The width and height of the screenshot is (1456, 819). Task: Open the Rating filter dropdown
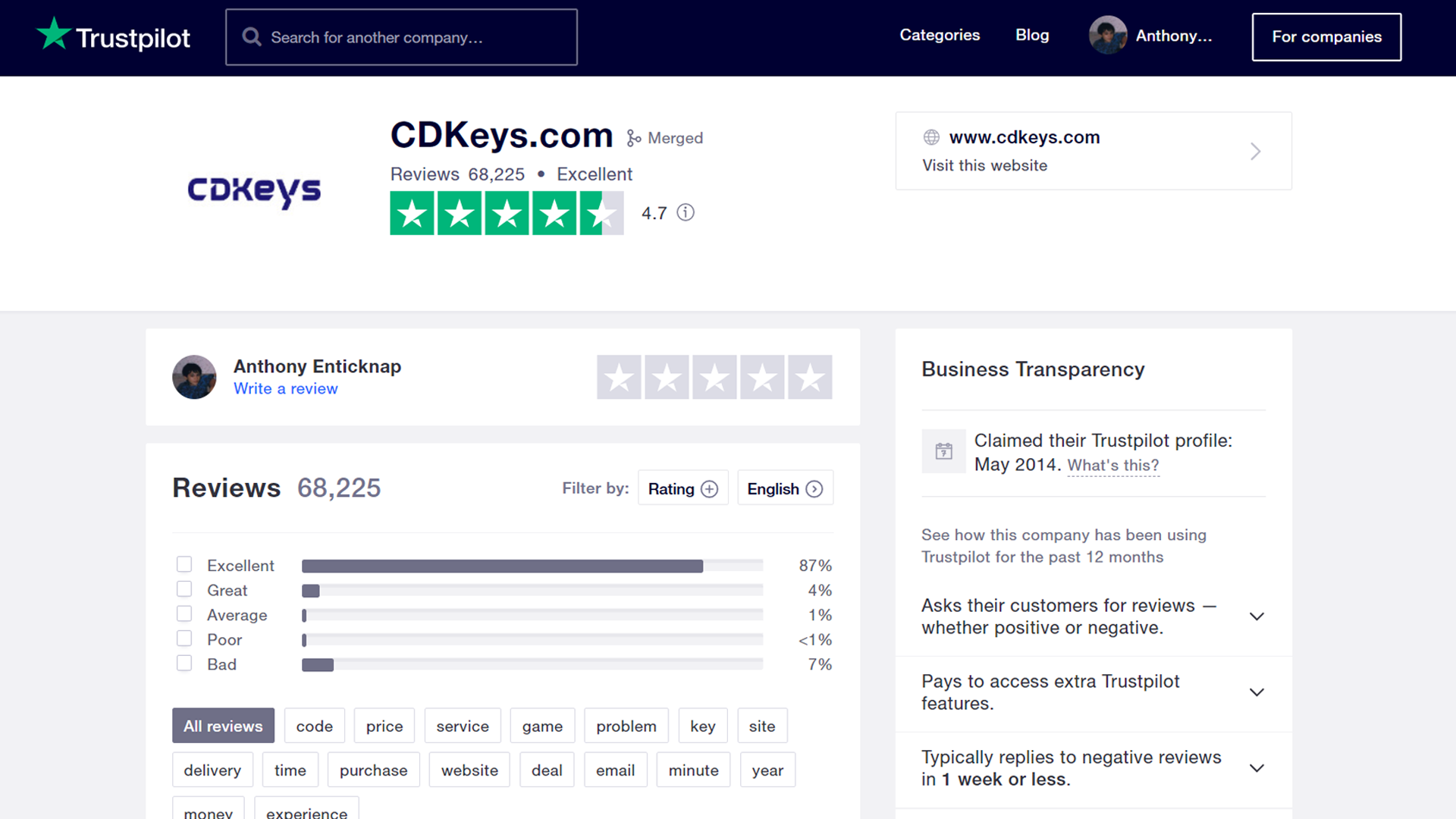click(x=684, y=489)
